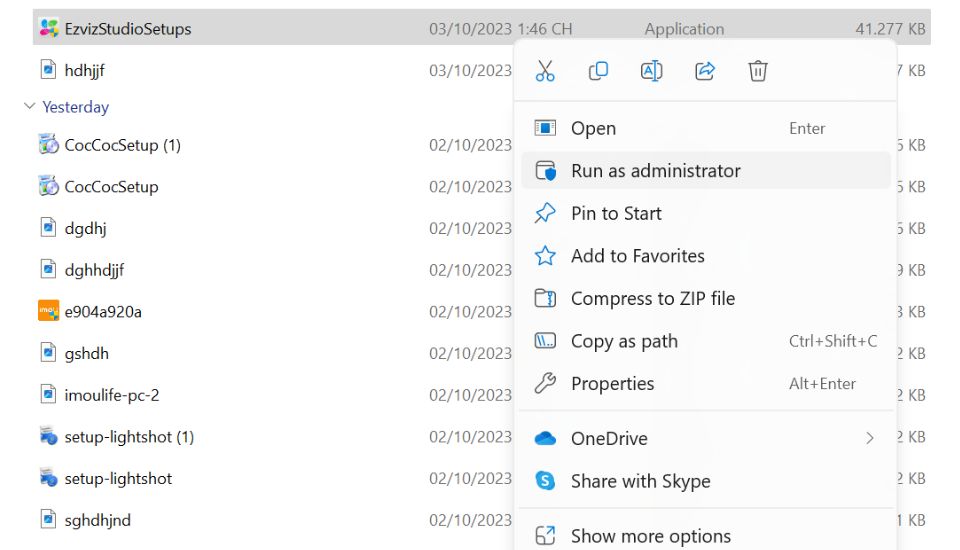Choose Compress to ZIP file

click(652, 298)
